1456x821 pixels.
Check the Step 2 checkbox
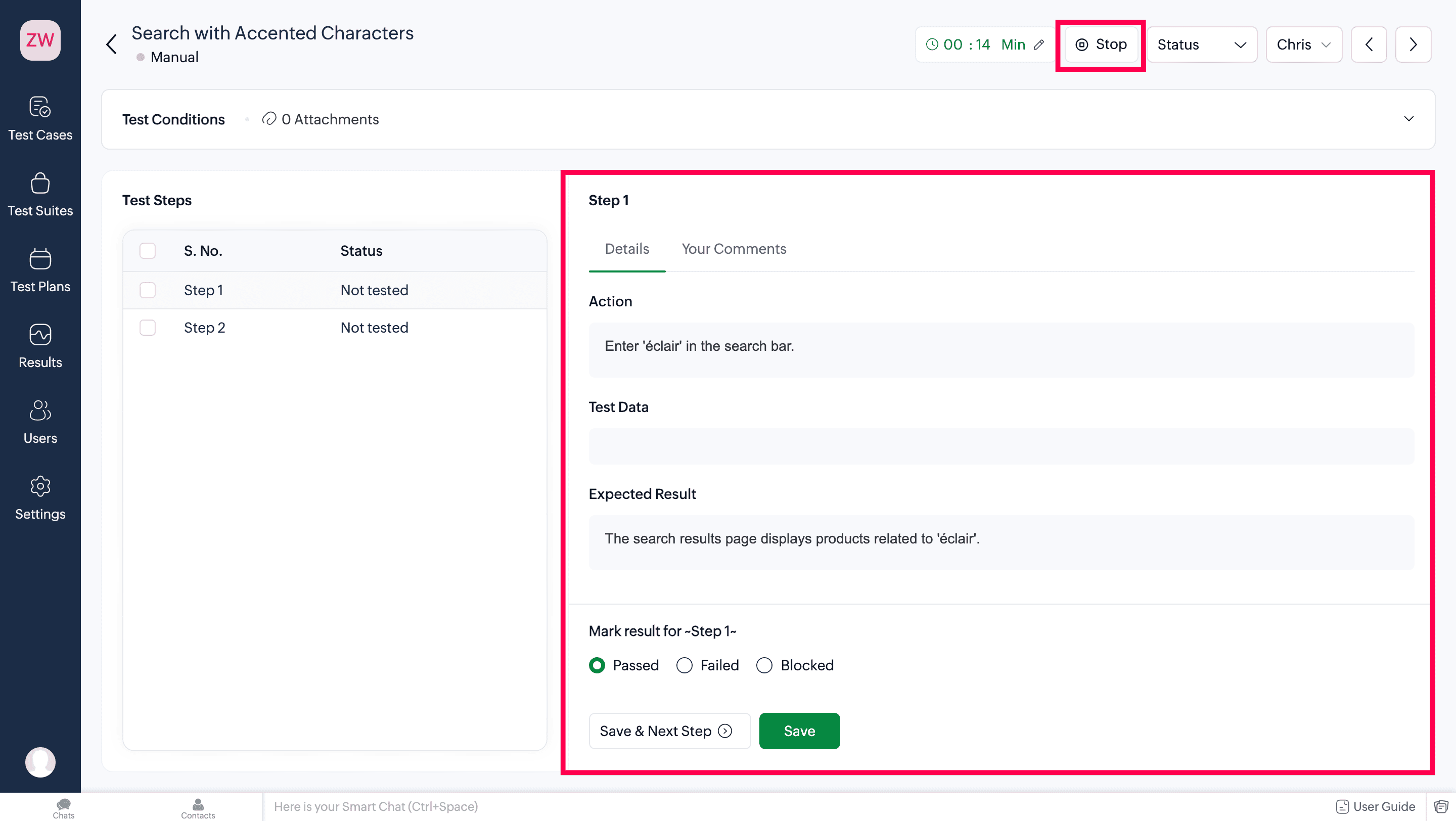[148, 327]
